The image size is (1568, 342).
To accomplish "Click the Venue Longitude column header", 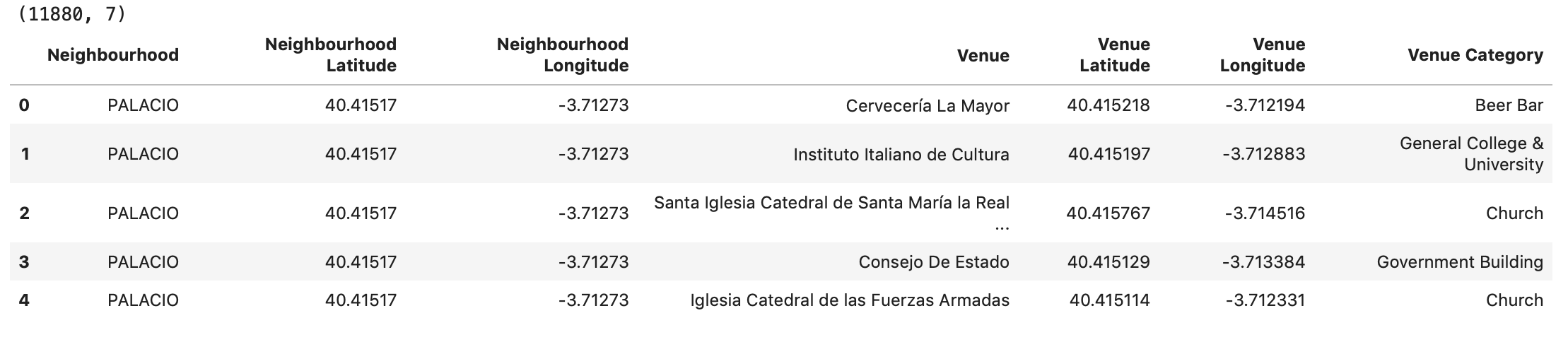I will tap(1262, 55).
